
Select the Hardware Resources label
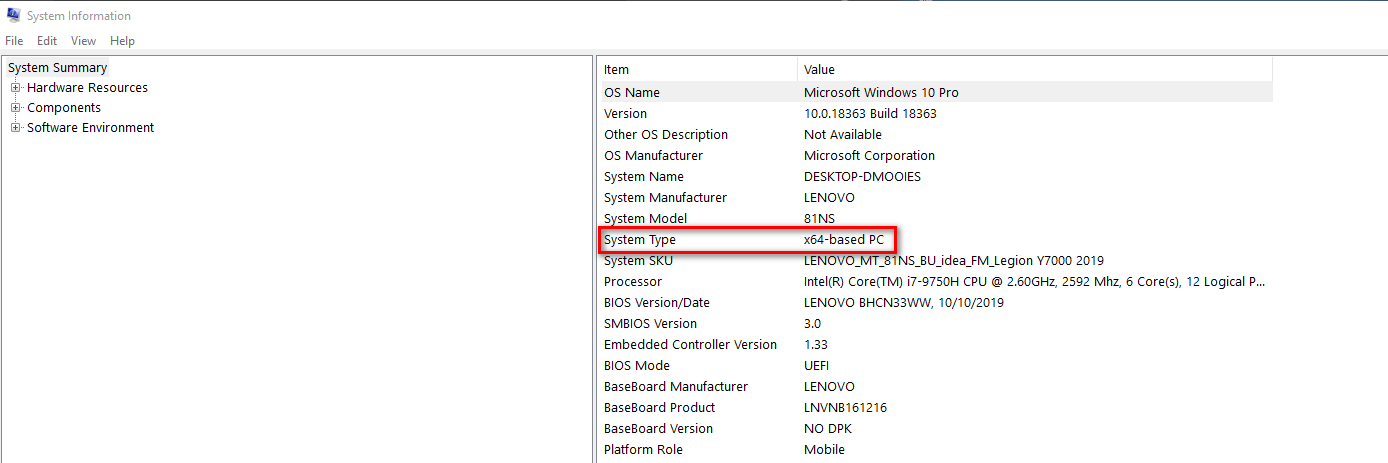[87, 88]
